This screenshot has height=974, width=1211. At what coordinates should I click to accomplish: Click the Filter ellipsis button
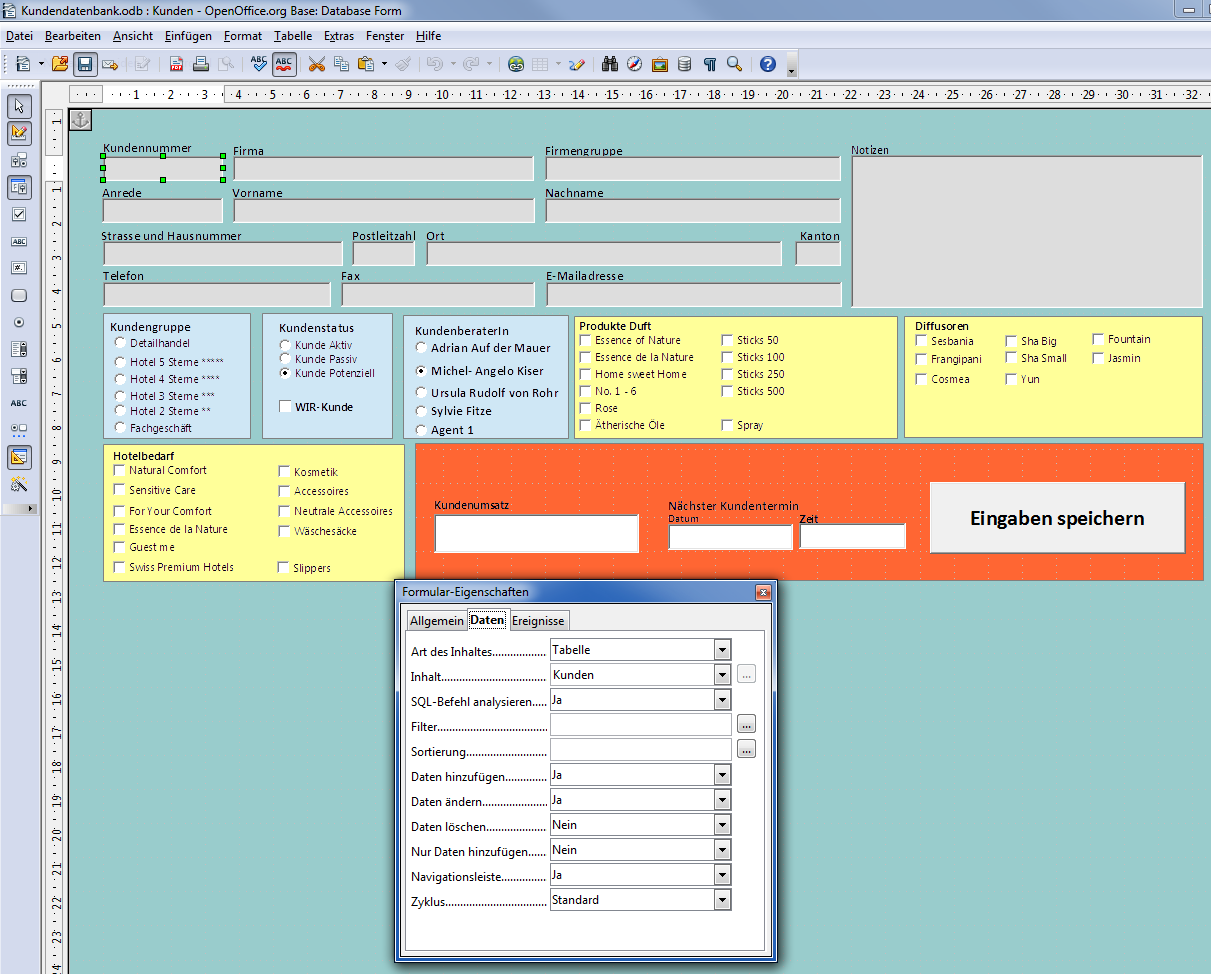tap(747, 724)
